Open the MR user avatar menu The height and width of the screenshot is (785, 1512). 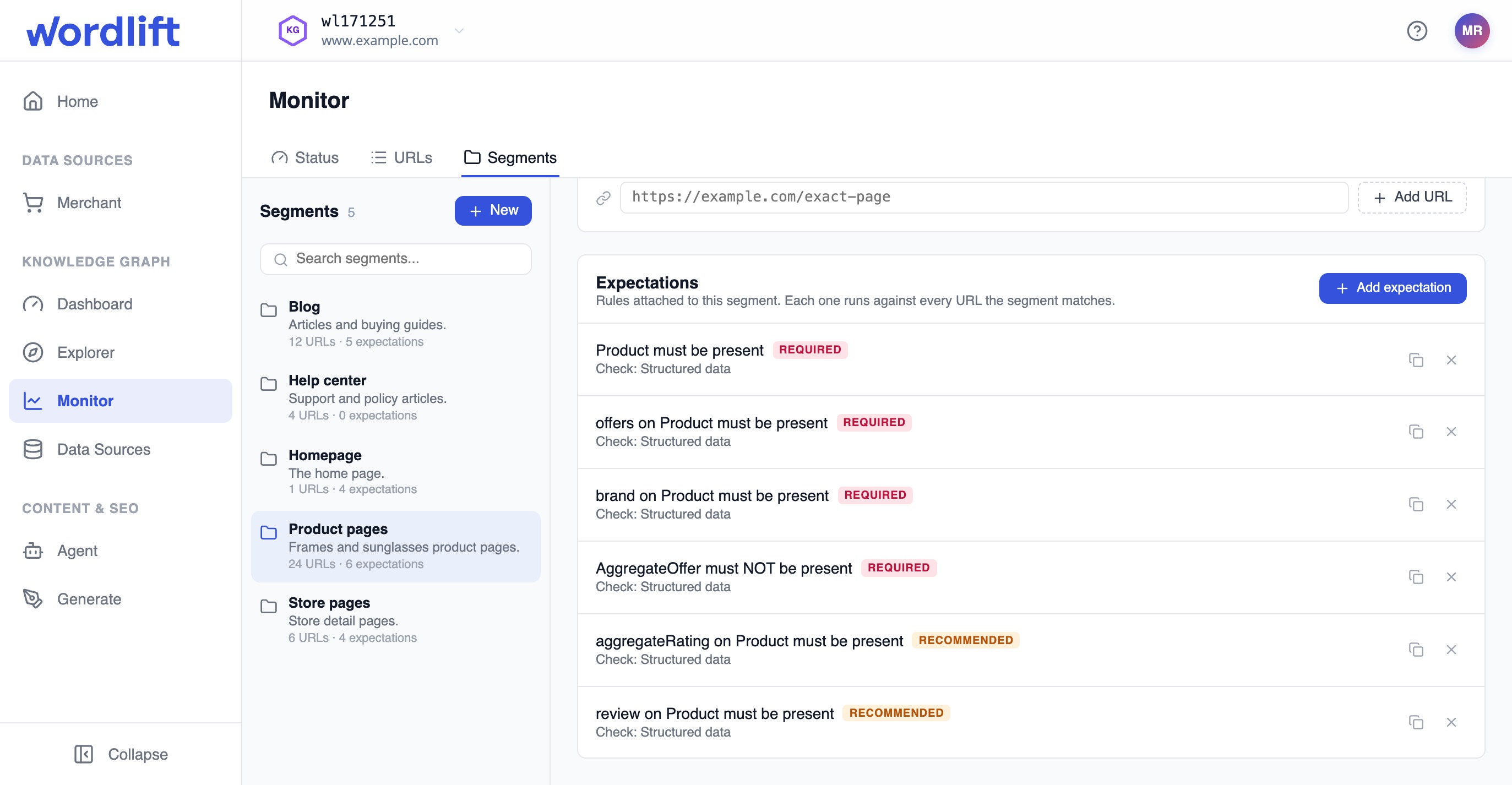tap(1471, 30)
